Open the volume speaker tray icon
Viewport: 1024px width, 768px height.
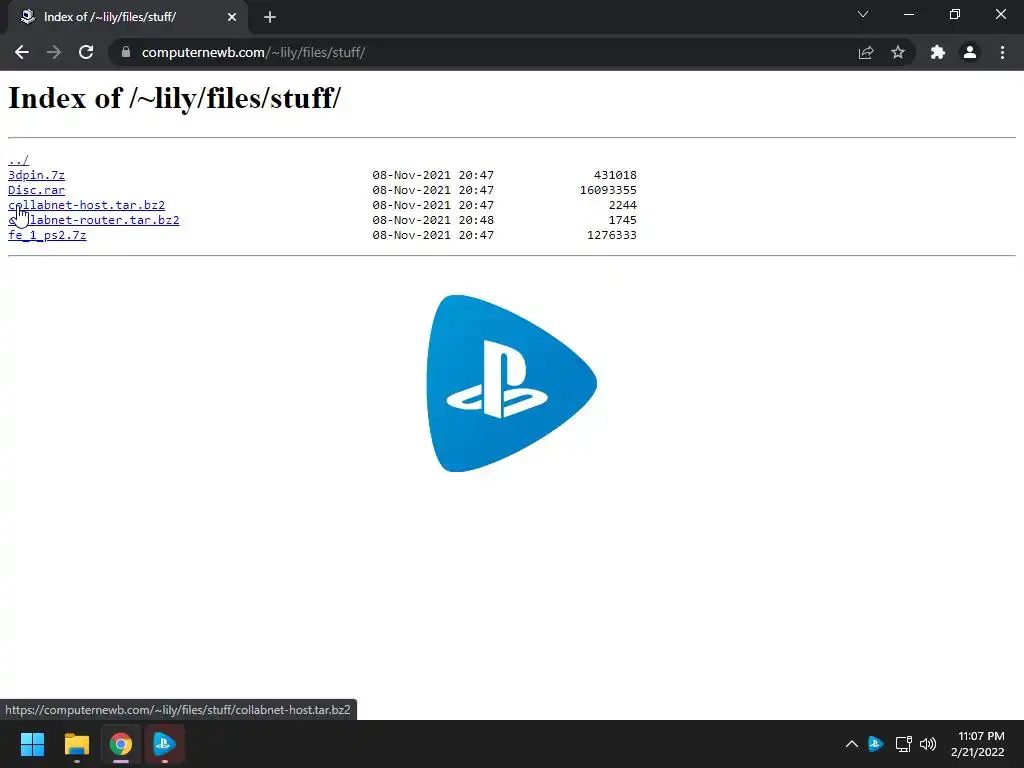928,744
